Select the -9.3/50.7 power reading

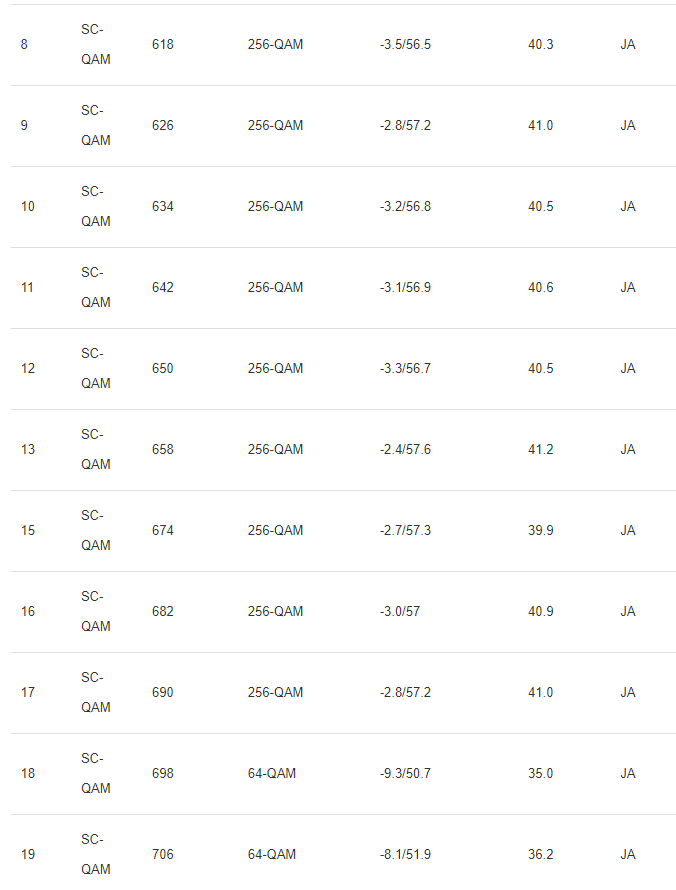405,774
